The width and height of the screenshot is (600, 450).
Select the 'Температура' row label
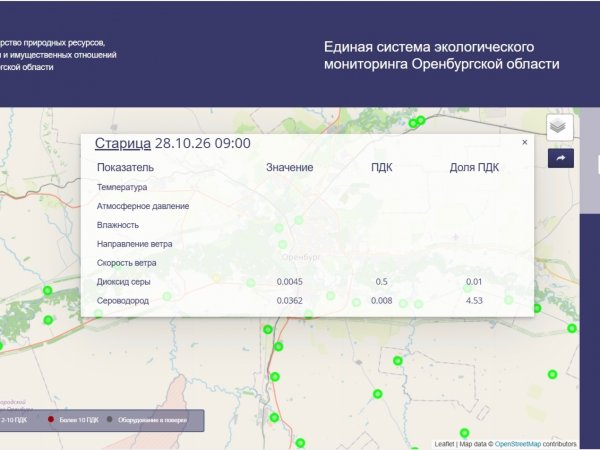pyautogui.click(x=122, y=187)
